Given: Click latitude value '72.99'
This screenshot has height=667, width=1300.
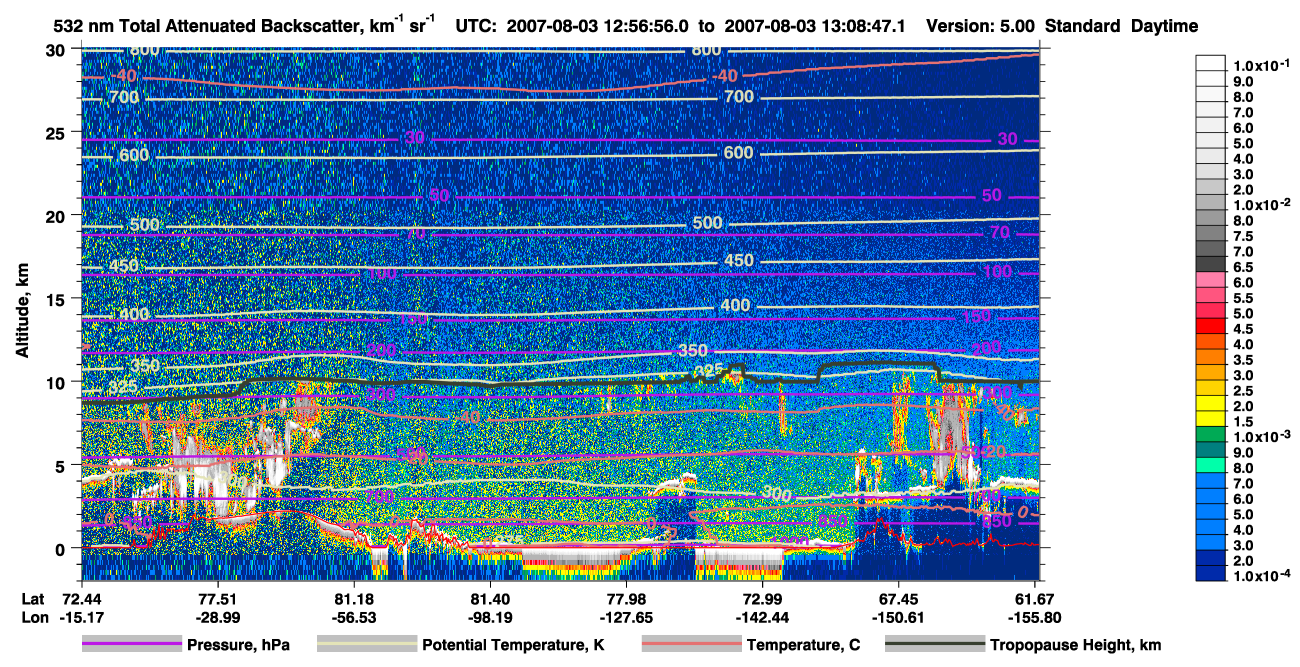Looking at the screenshot, I should 761,599.
